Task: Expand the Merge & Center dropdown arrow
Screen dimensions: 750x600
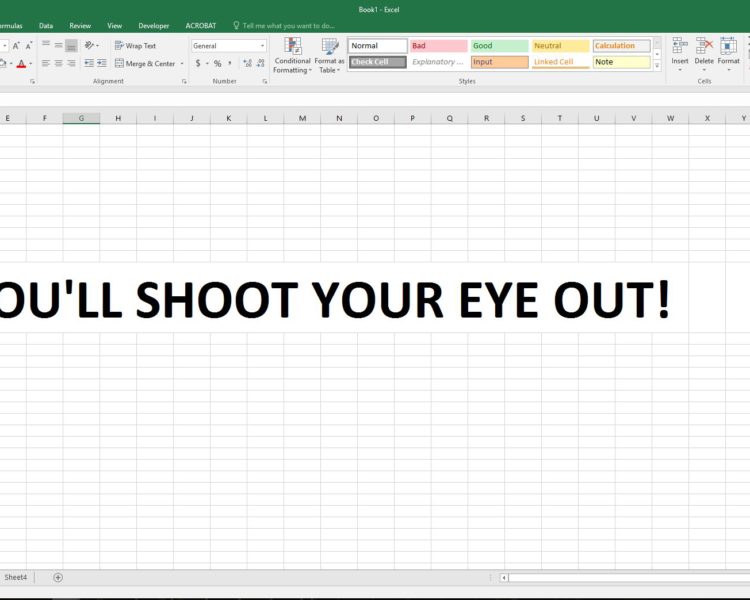Action: (182, 64)
